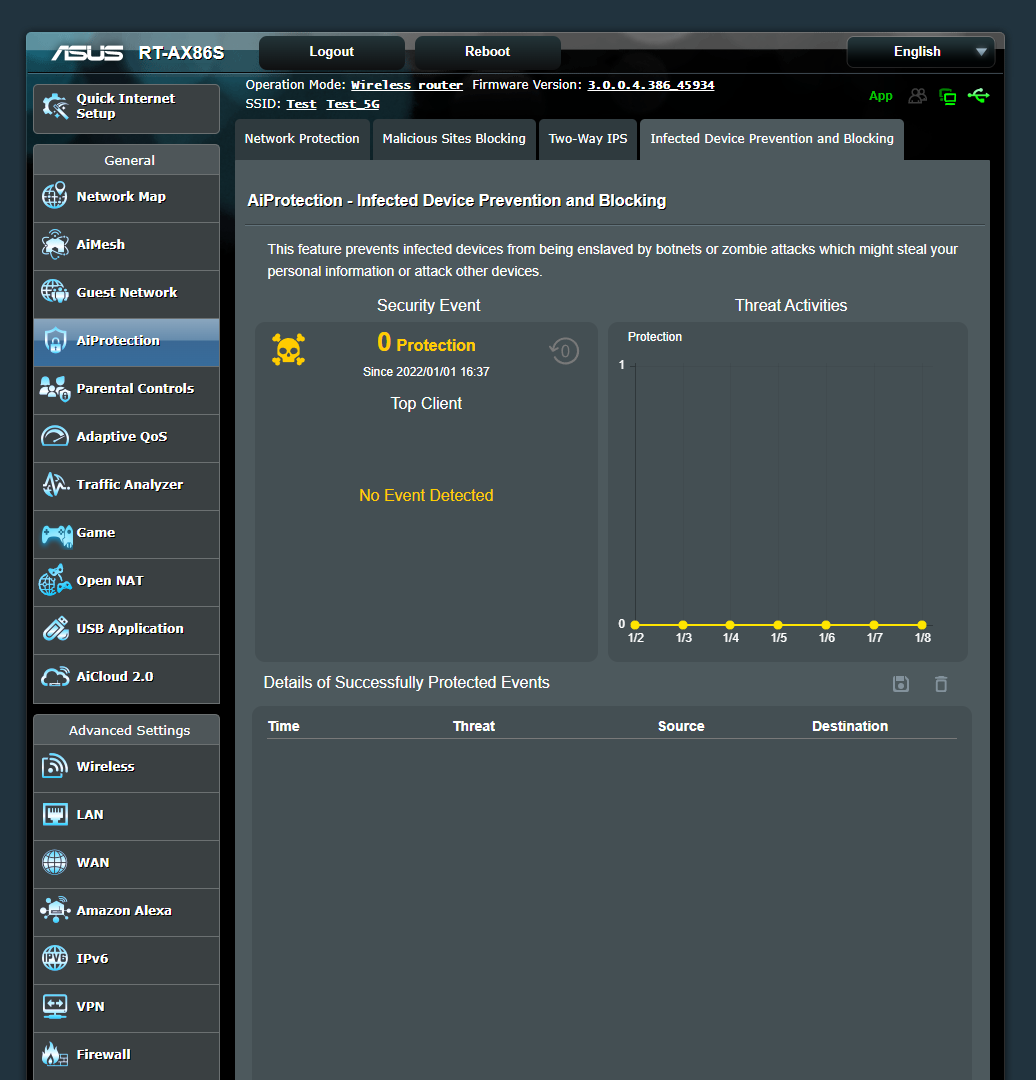The width and height of the screenshot is (1036, 1080).
Task: Open AiCloud 2.0 settings
Action: coord(118,676)
